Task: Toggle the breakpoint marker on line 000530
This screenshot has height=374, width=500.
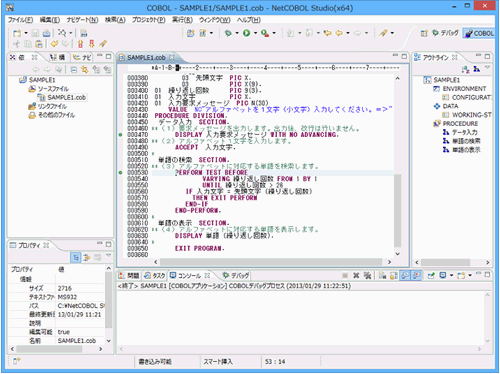Action: (x=121, y=173)
